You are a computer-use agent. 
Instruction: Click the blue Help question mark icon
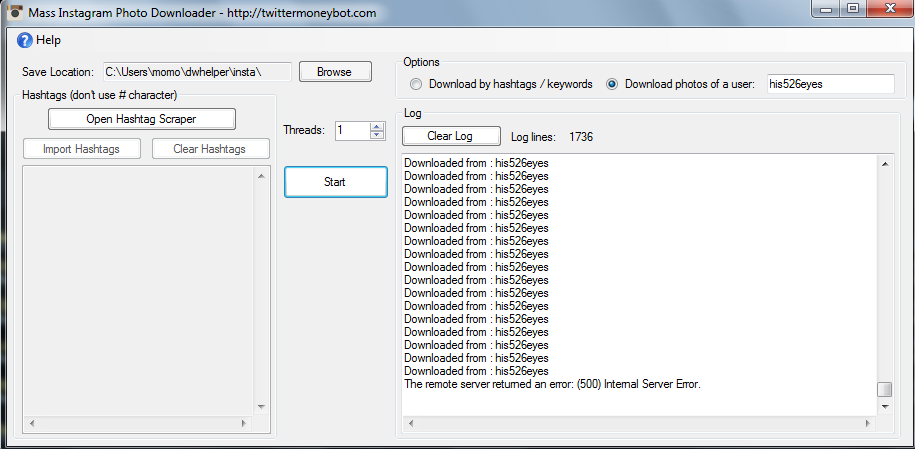point(25,40)
